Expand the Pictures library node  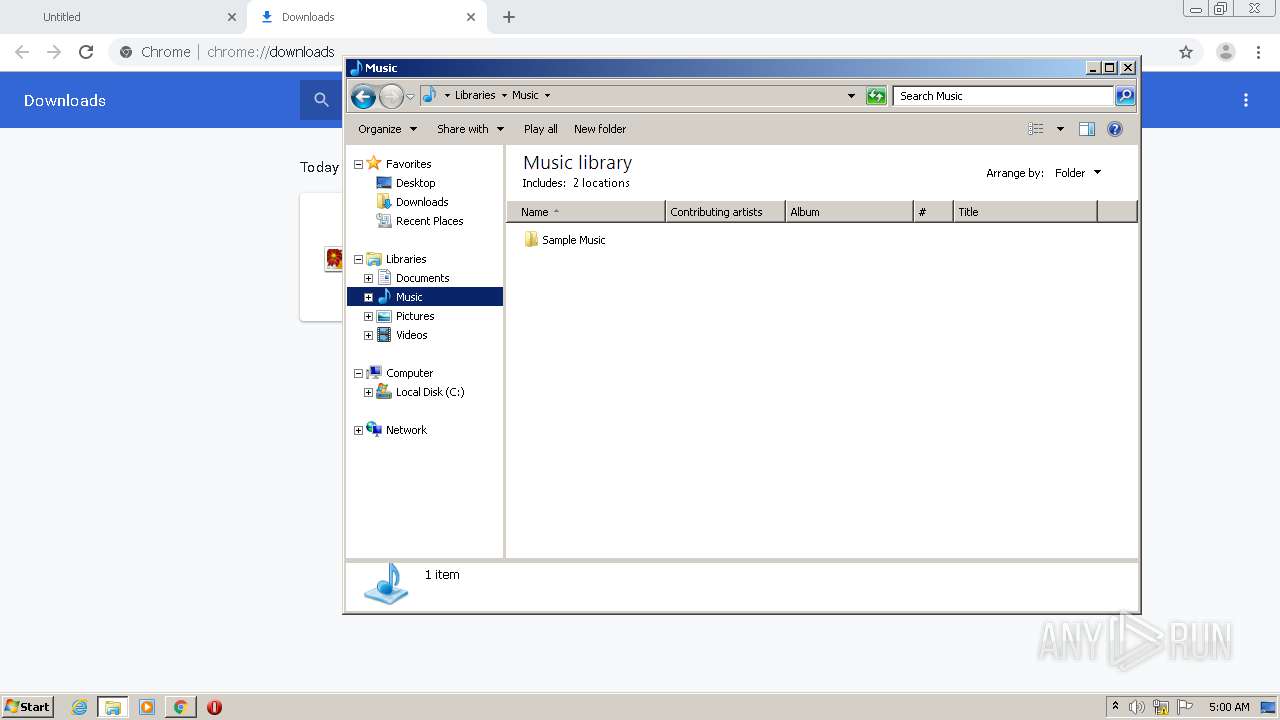click(x=368, y=316)
